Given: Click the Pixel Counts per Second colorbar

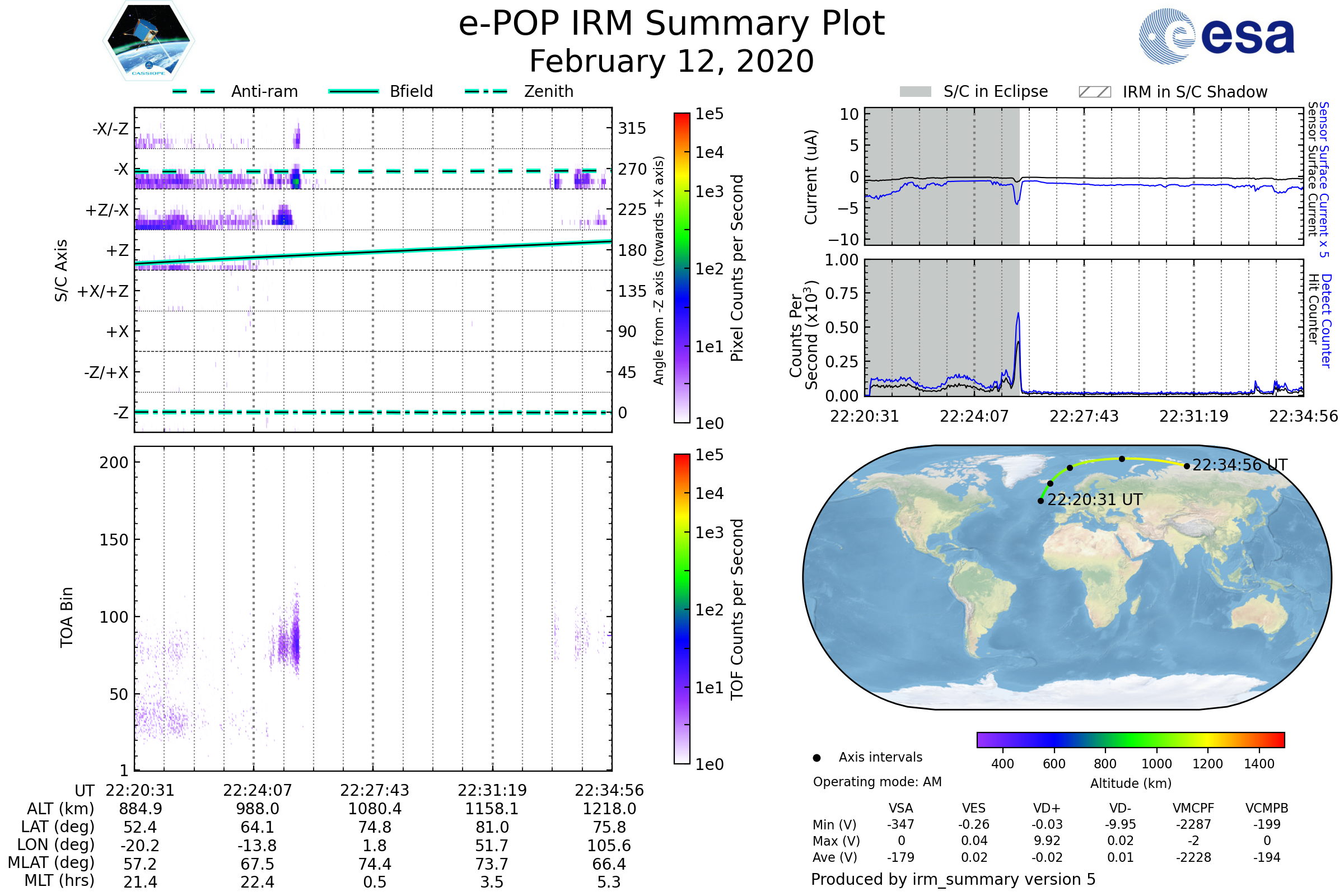Looking at the screenshot, I should tap(682, 268).
